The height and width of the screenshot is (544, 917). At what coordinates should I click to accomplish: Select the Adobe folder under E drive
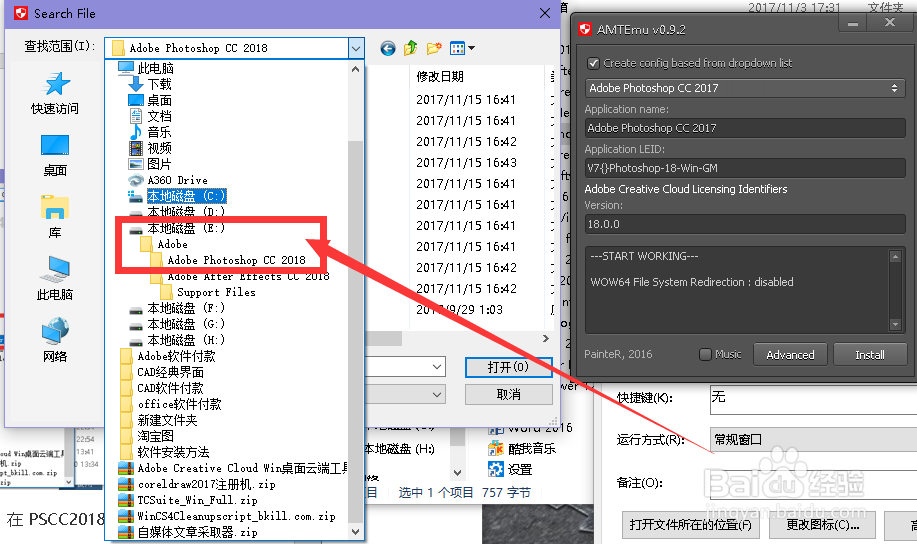(164, 244)
